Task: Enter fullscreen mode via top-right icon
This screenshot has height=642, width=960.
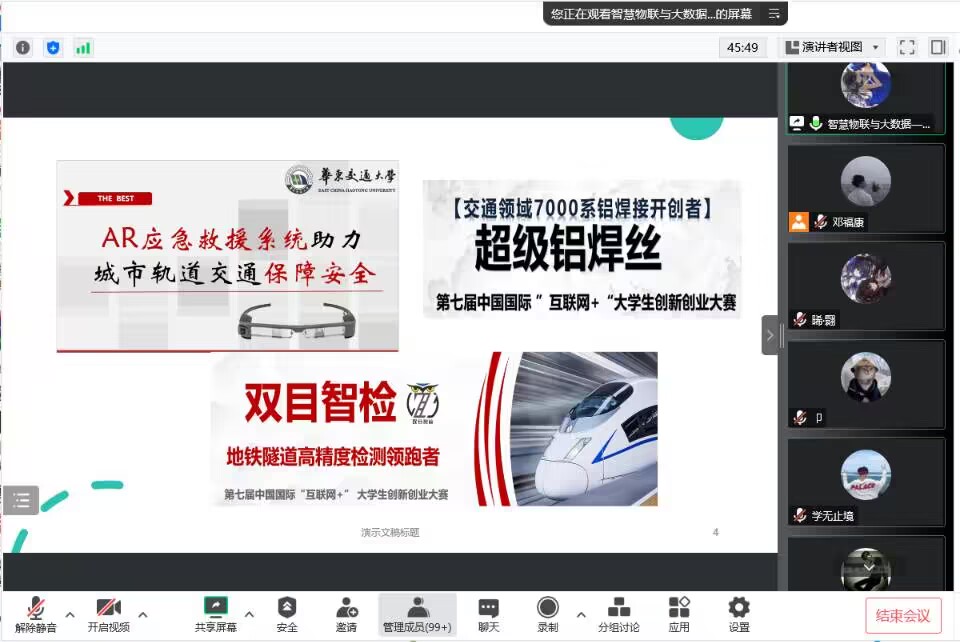Action: 907,47
